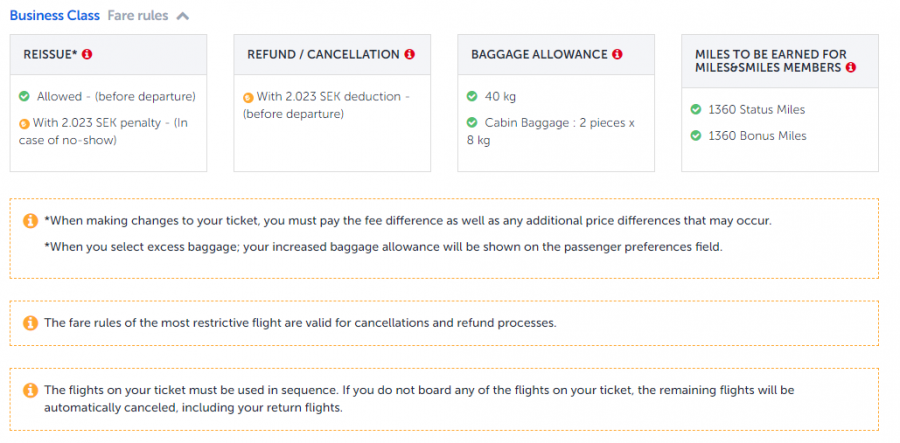The width and height of the screenshot is (900, 443).
Task: Open the BAGGAGE ALLOWANCE info icon
Action: pos(617,54)
